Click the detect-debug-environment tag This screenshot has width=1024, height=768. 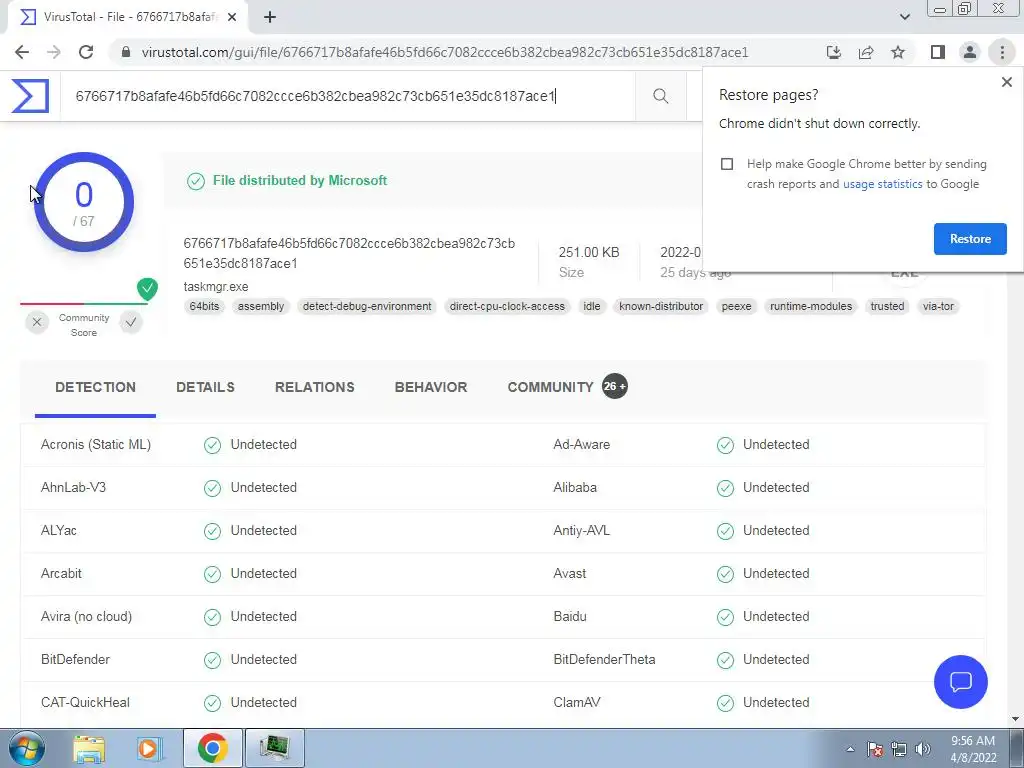click(367, 306)
